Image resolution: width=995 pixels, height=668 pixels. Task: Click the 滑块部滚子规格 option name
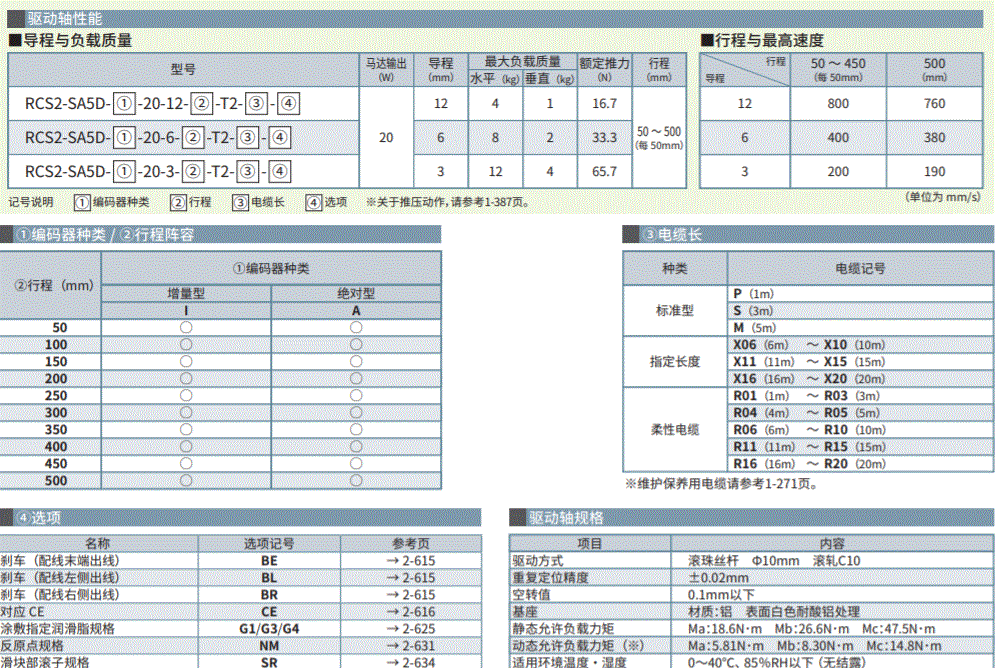pyautogui.click(x=44, y=662)
